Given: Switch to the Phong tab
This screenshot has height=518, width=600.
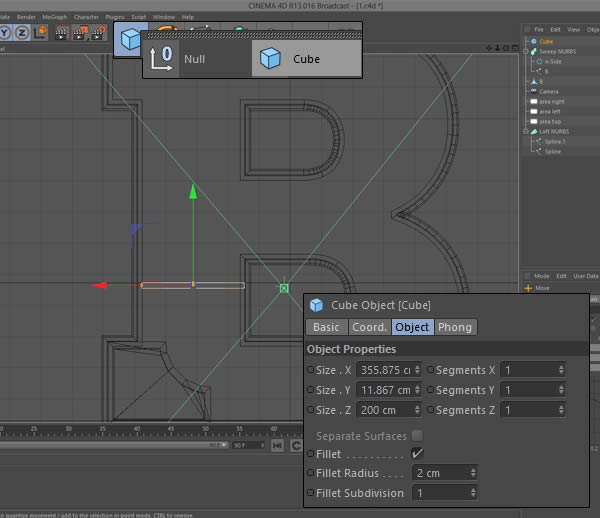Looking at the screenshot, I should click(455, 327).
